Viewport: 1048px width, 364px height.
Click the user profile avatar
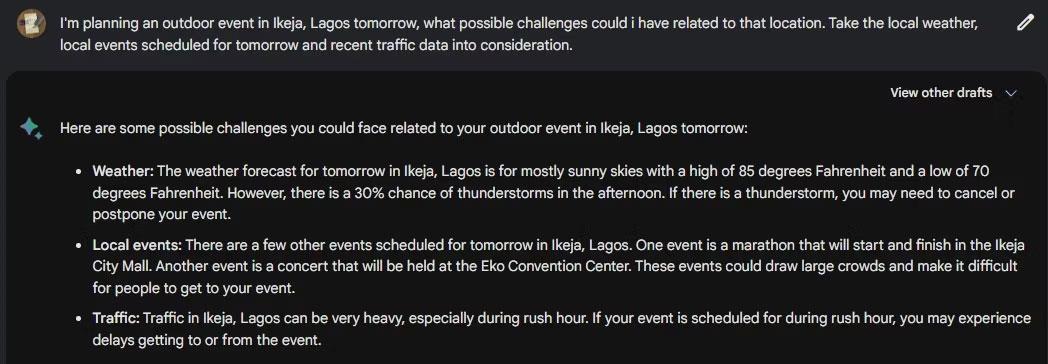[x=31, y=24]
